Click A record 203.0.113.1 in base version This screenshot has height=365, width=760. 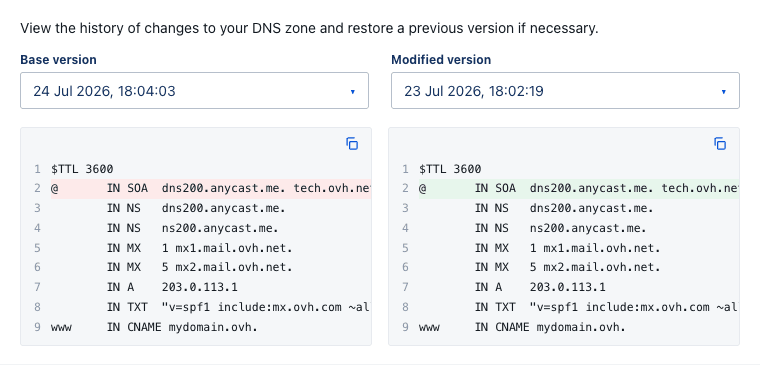tap(172, 287)
